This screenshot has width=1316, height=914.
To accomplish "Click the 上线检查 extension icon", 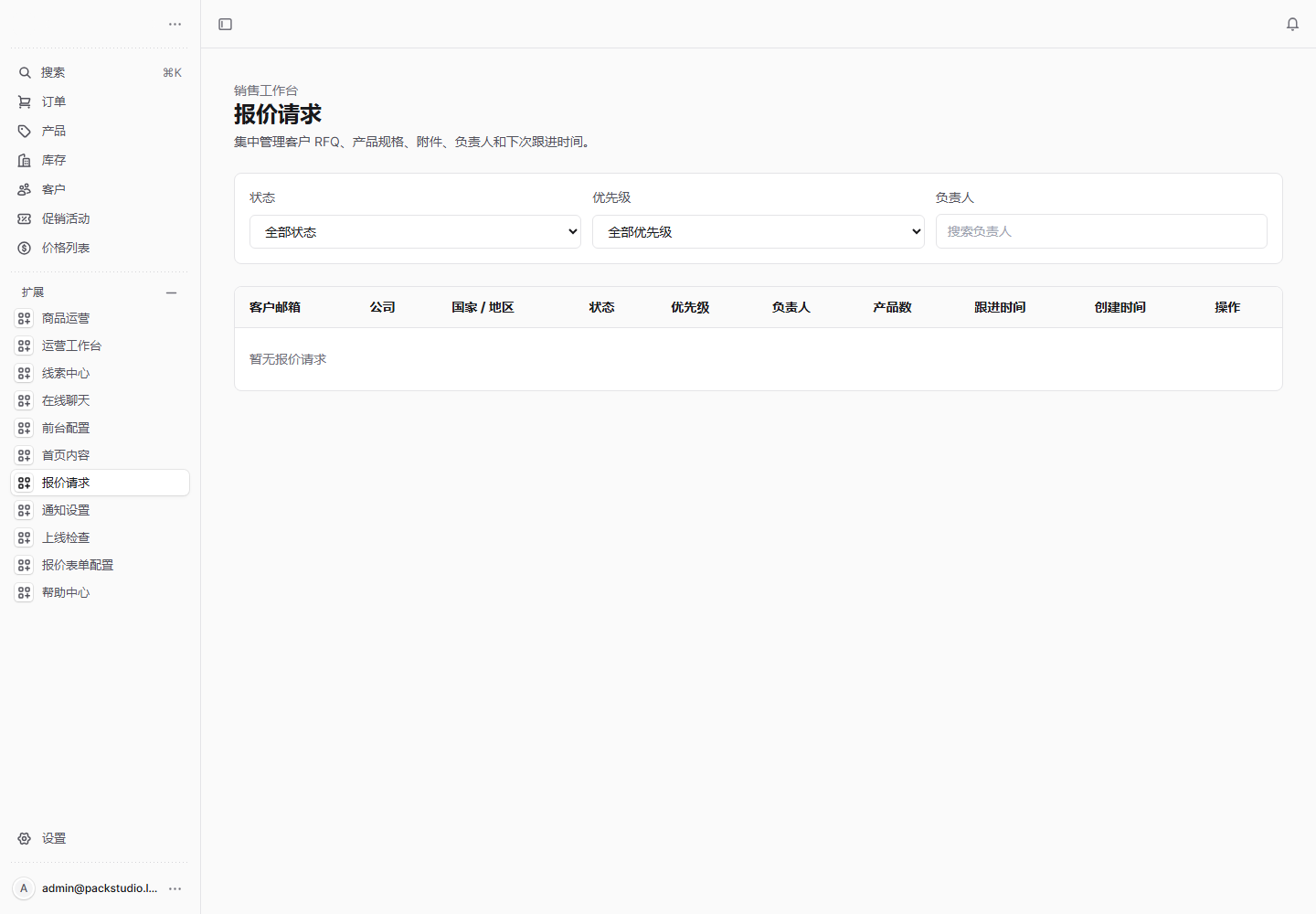I will [25, 537].
